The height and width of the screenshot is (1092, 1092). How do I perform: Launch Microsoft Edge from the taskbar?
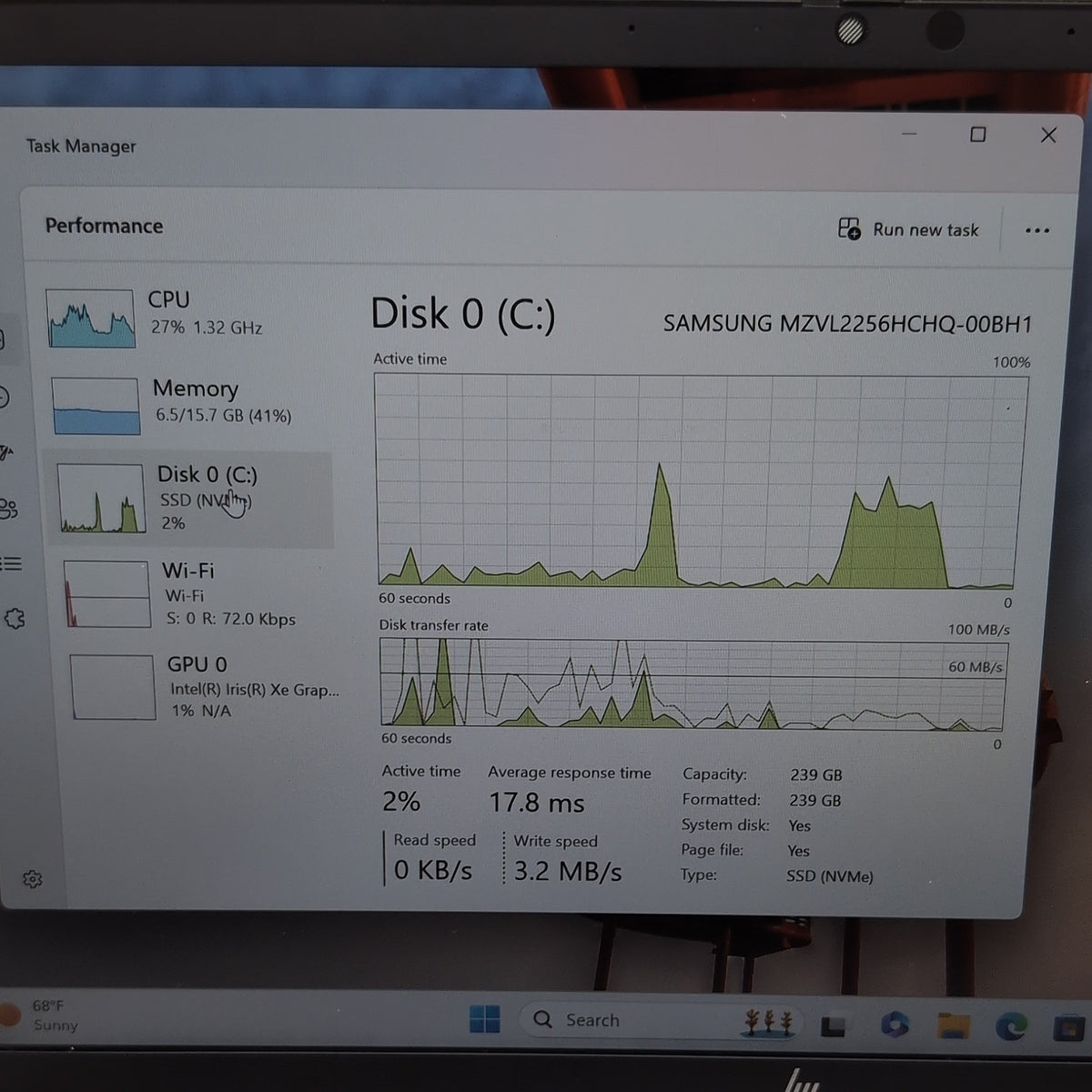point(1010,1026)
